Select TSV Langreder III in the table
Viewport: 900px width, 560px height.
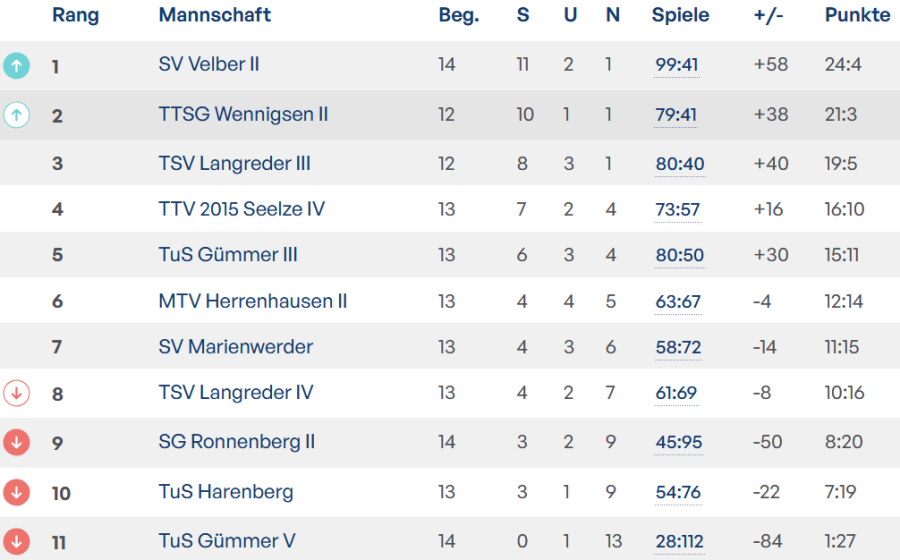(234, 163)
